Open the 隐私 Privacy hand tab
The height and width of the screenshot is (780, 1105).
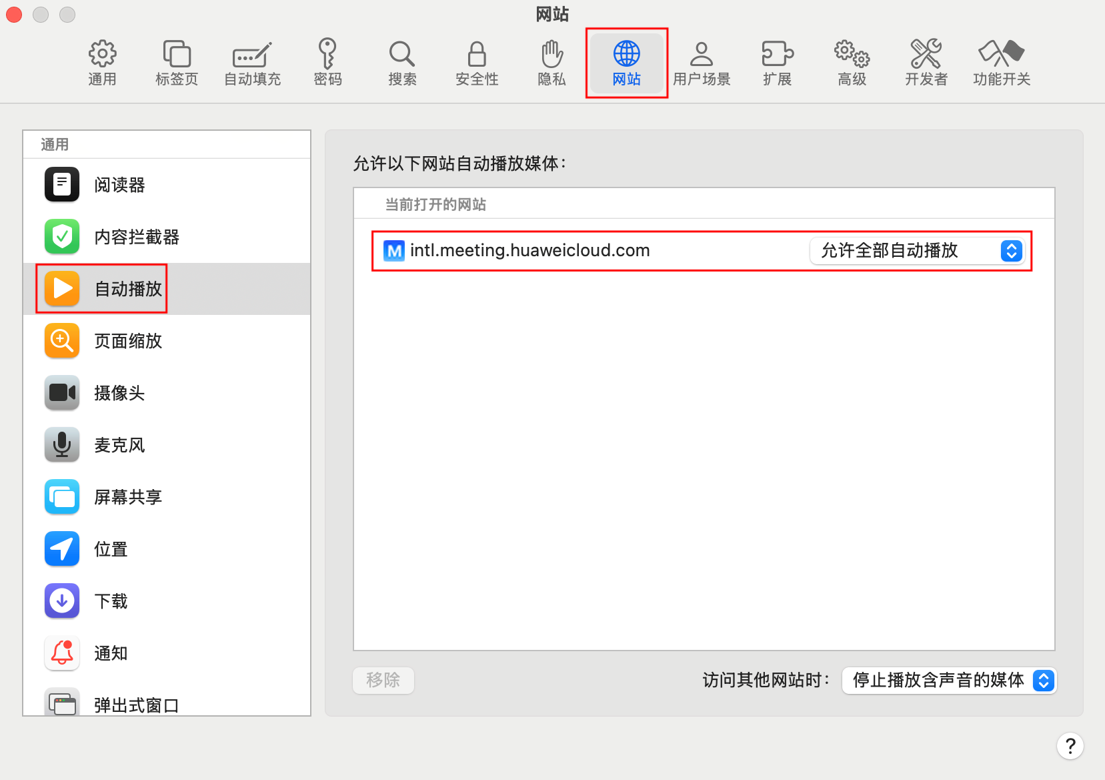552,63
